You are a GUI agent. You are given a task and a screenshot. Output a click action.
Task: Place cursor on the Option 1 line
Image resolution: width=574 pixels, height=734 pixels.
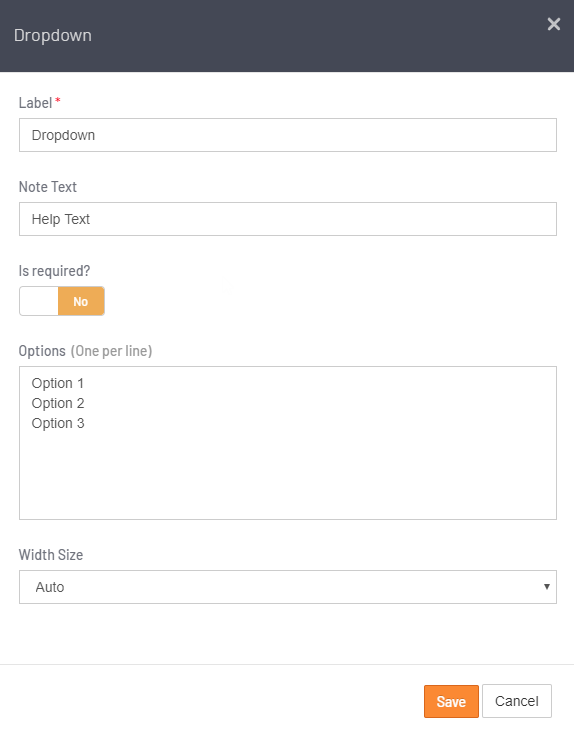point(58,383)
